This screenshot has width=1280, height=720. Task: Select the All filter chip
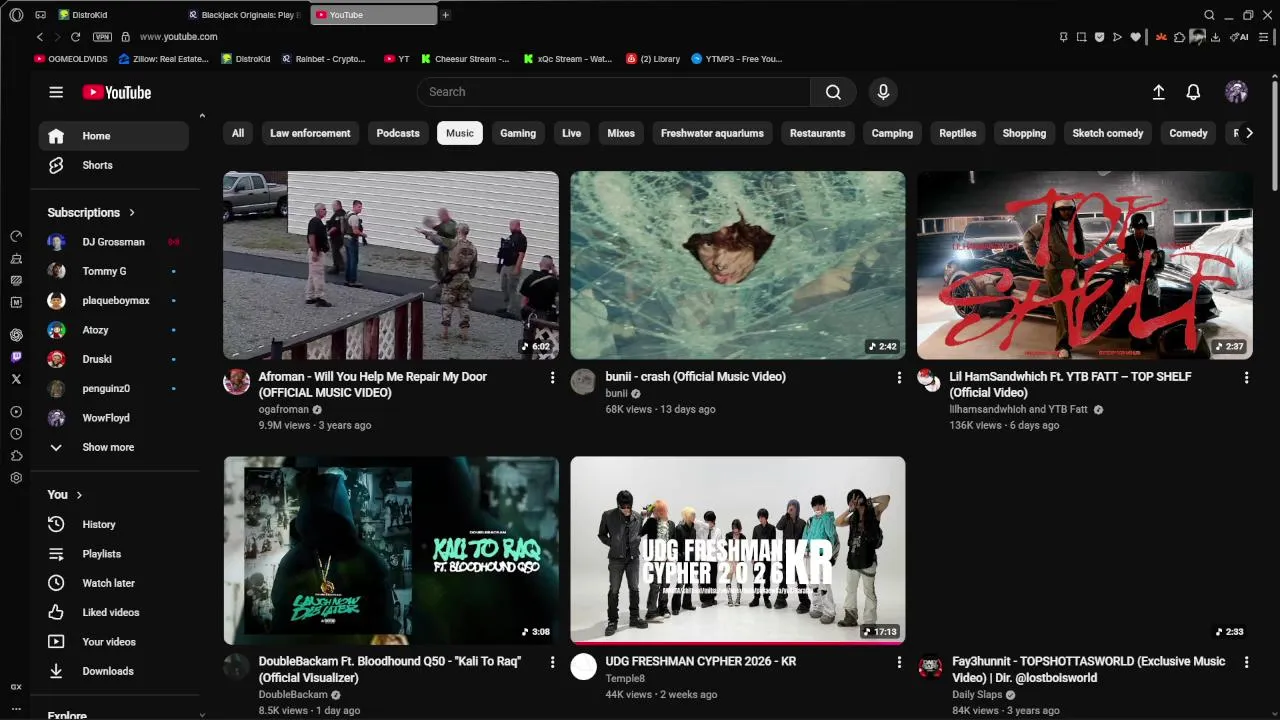(238, 133)
